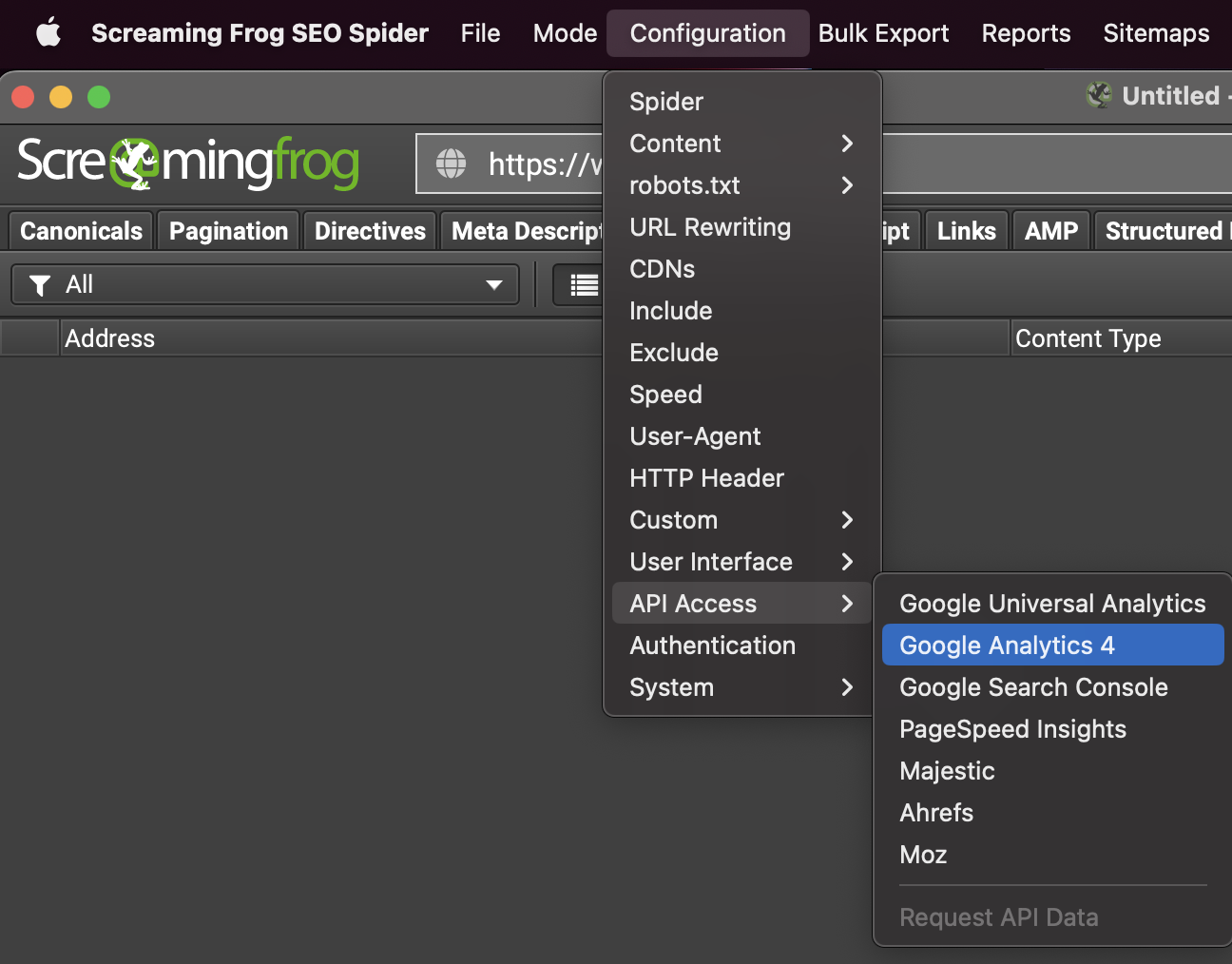1232x964 pixels.
Task: Click the Address column header
Action: [x=109, y=338]
